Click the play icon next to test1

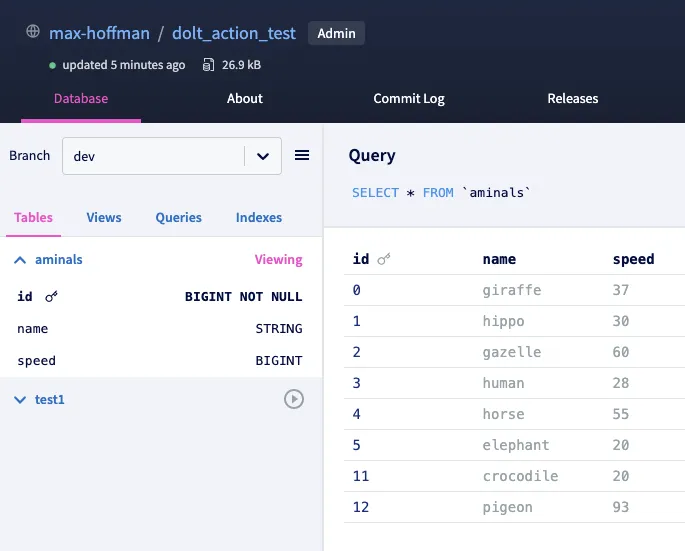[294, 399]
